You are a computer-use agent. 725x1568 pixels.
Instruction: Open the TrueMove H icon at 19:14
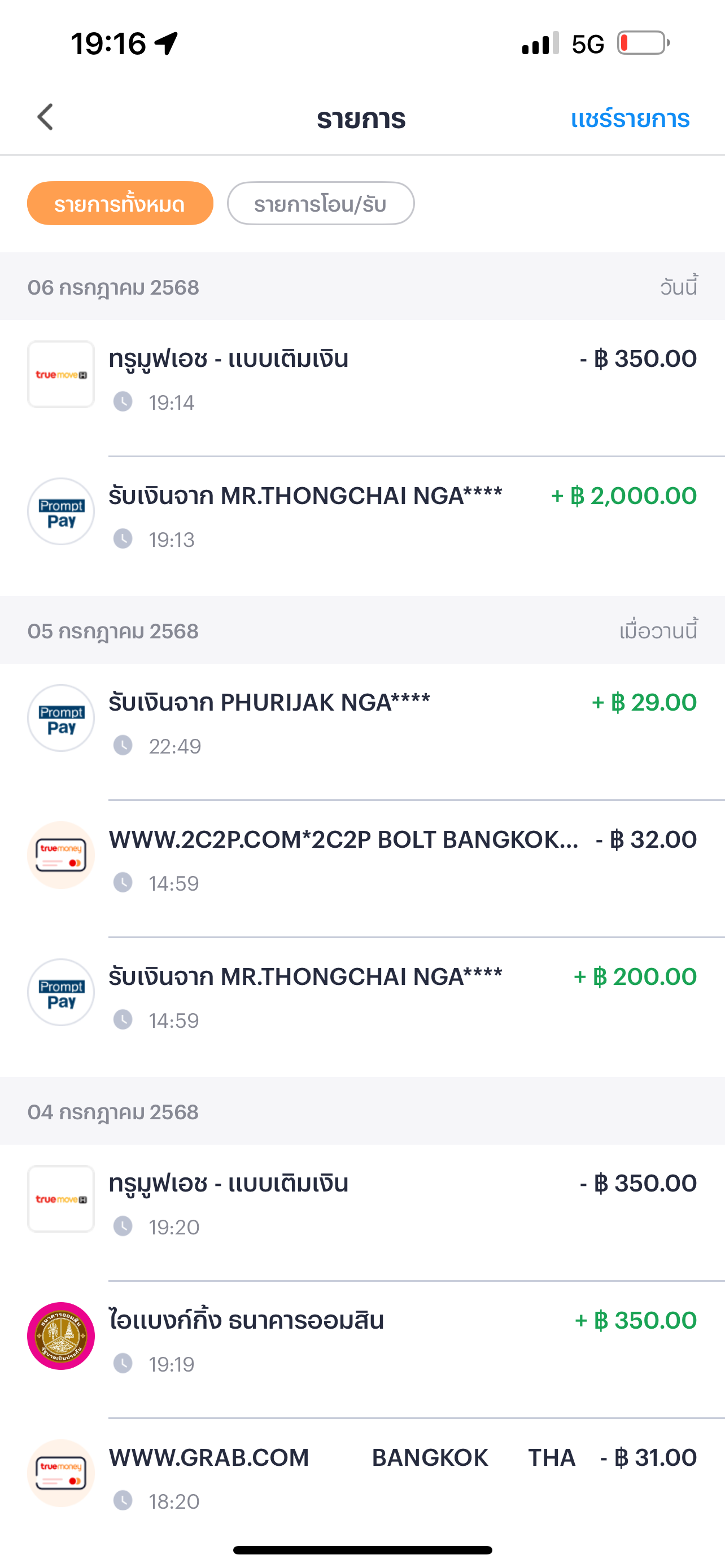point(61,374)
